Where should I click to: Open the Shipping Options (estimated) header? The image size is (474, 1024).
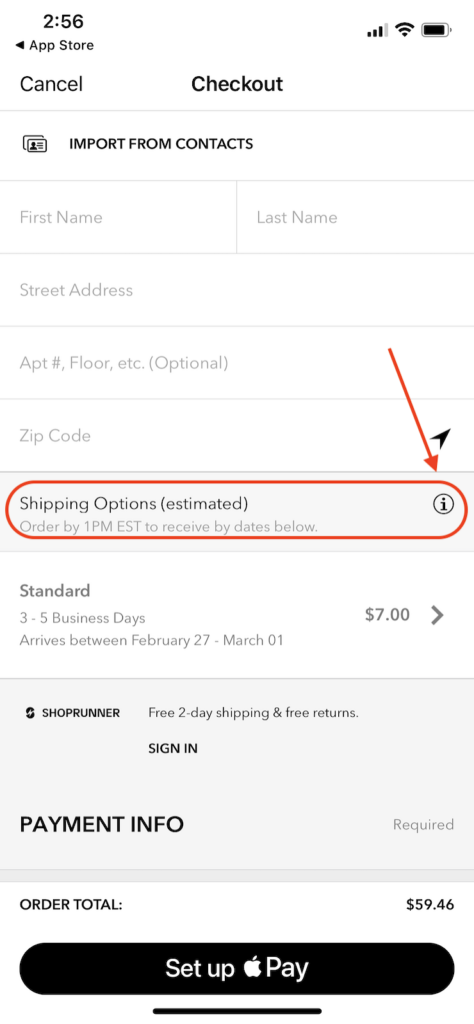[237, 511]
